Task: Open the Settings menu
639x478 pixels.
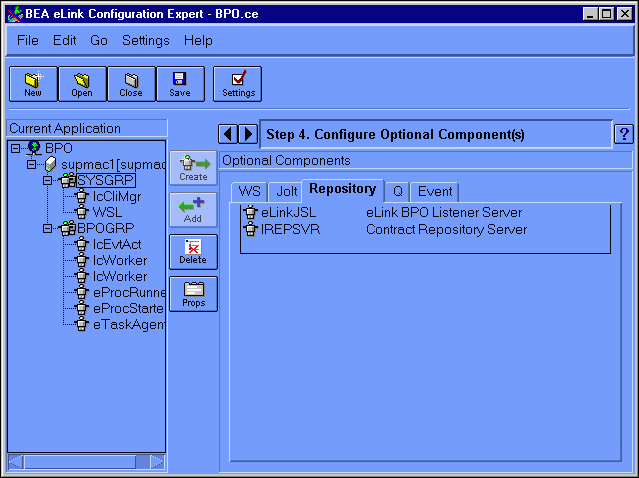Action: (145, 40)
